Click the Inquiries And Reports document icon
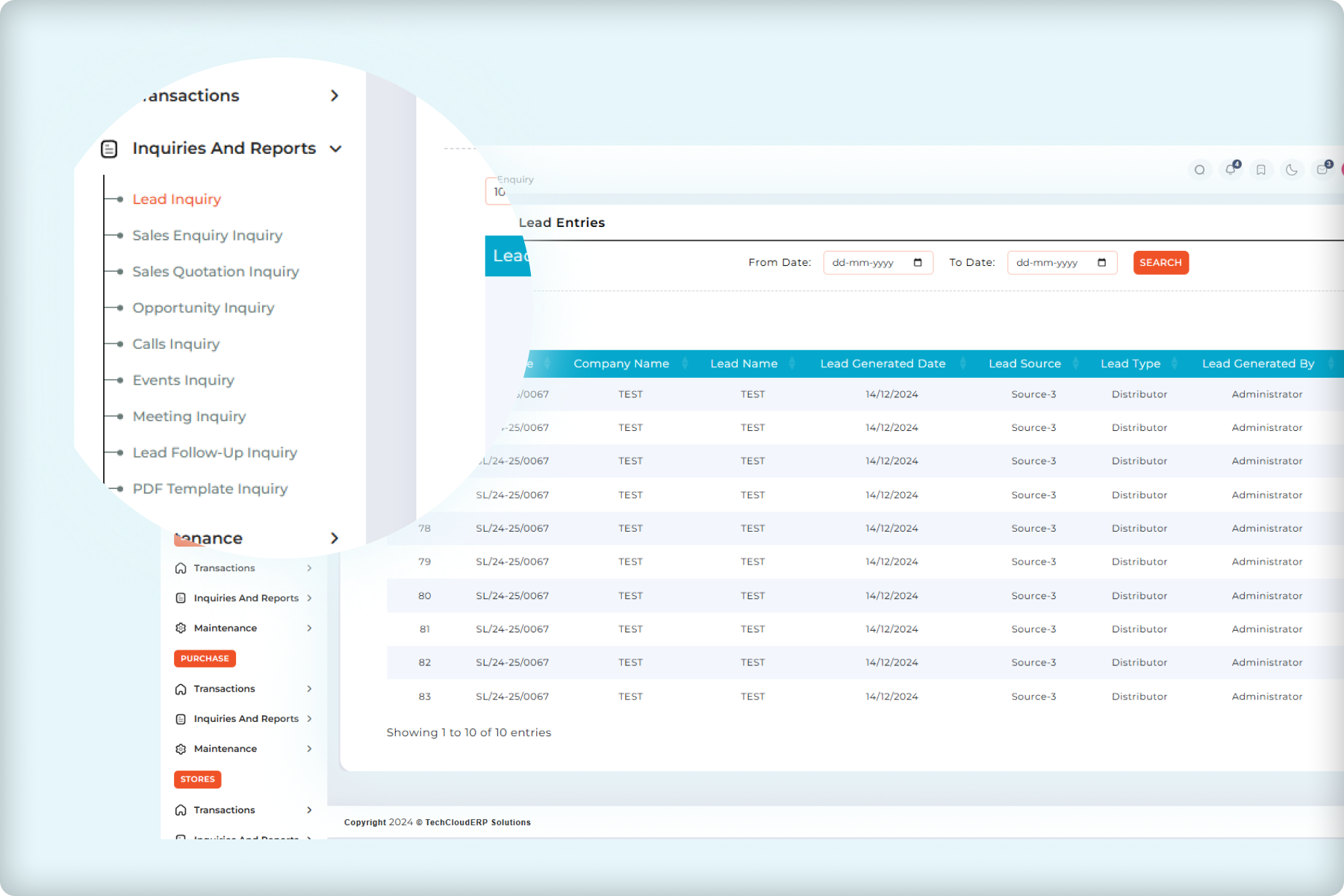This screenshot has height=896, width=1344. pyautogui.click(x=110, y=149)
